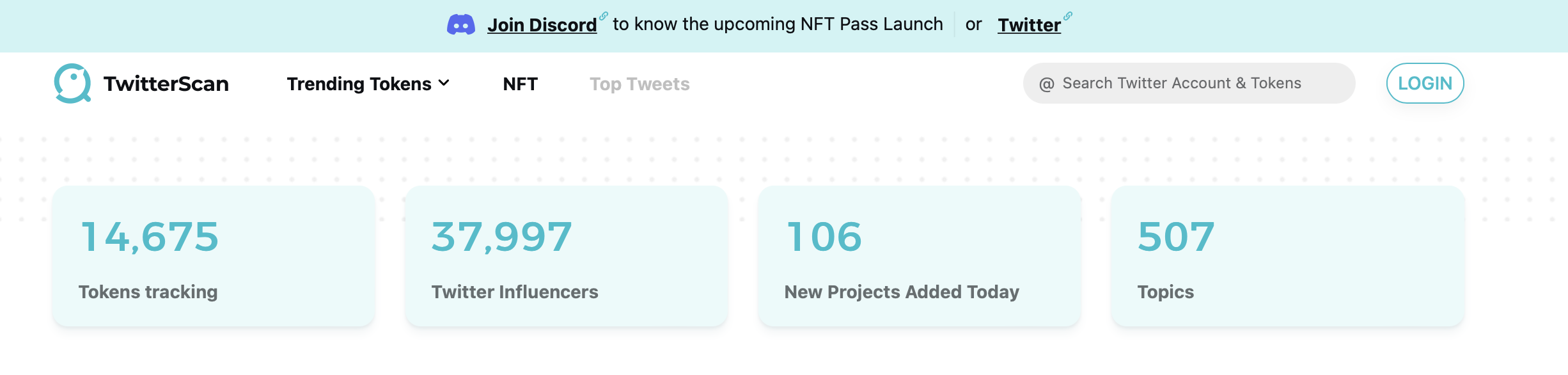
Task: Open the Topics stat card
Action: click(1288, 256)
